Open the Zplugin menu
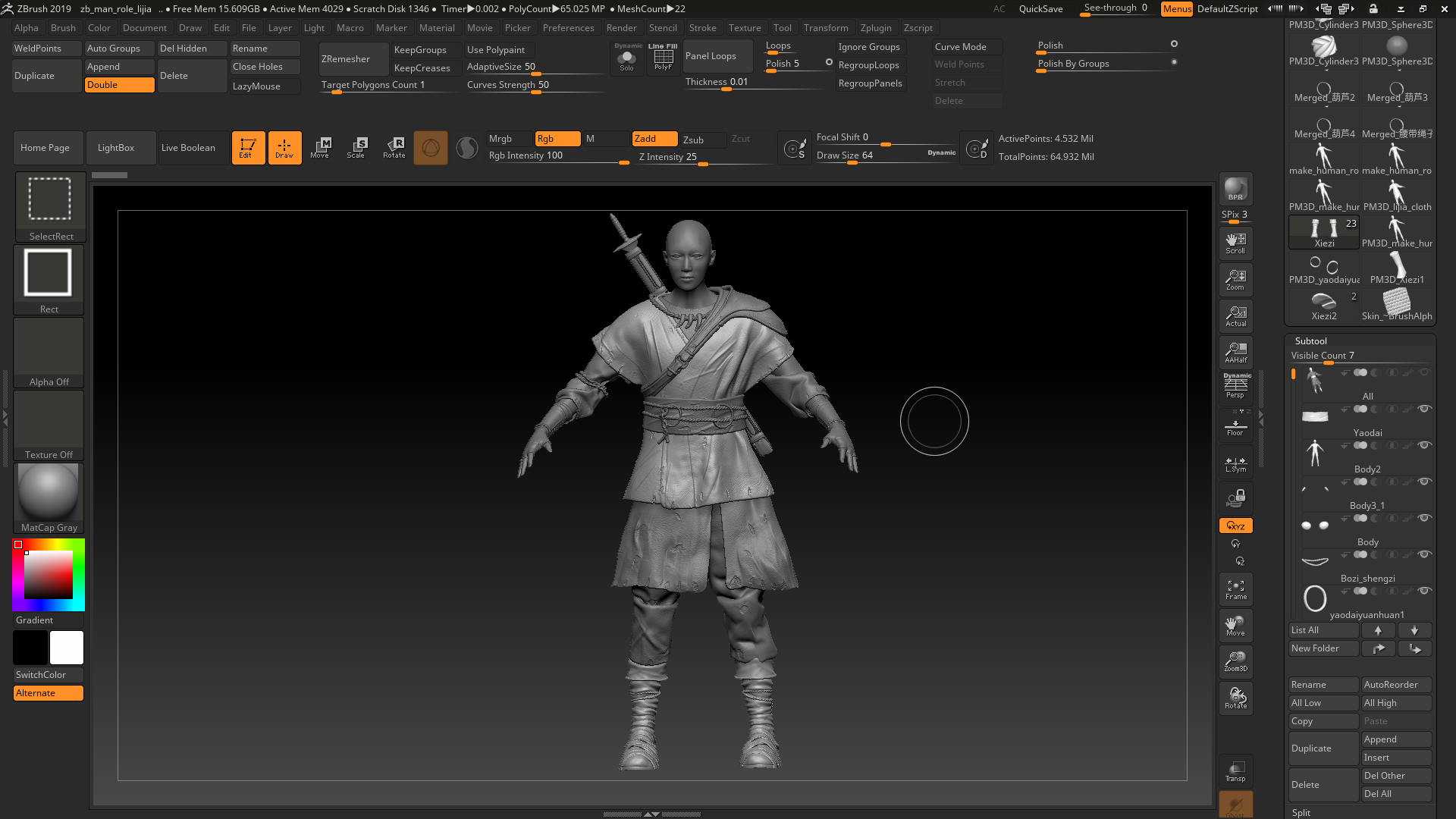Screen dimensions: 1456x819 [x=876, y=28]
